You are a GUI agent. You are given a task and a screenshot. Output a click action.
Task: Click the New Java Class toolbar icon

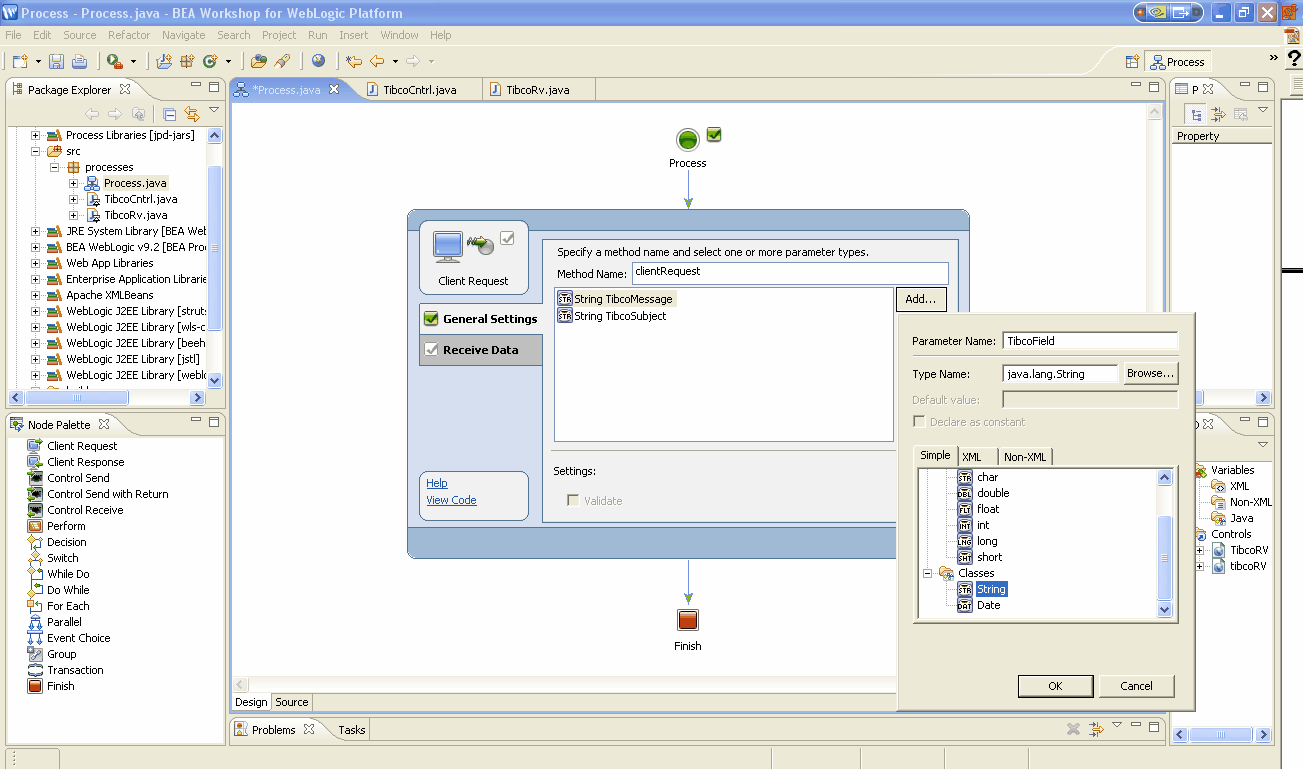coord(210,61)
